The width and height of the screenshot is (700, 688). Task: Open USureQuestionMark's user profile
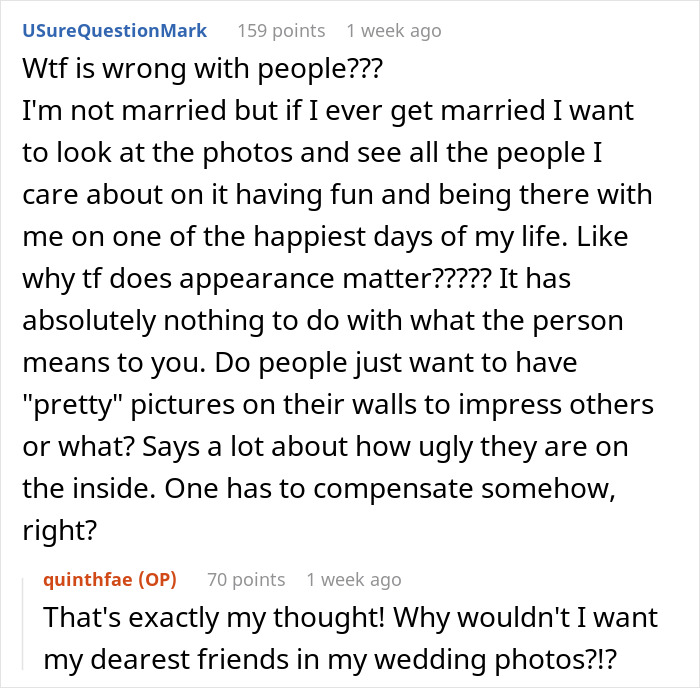click(113, 31)
